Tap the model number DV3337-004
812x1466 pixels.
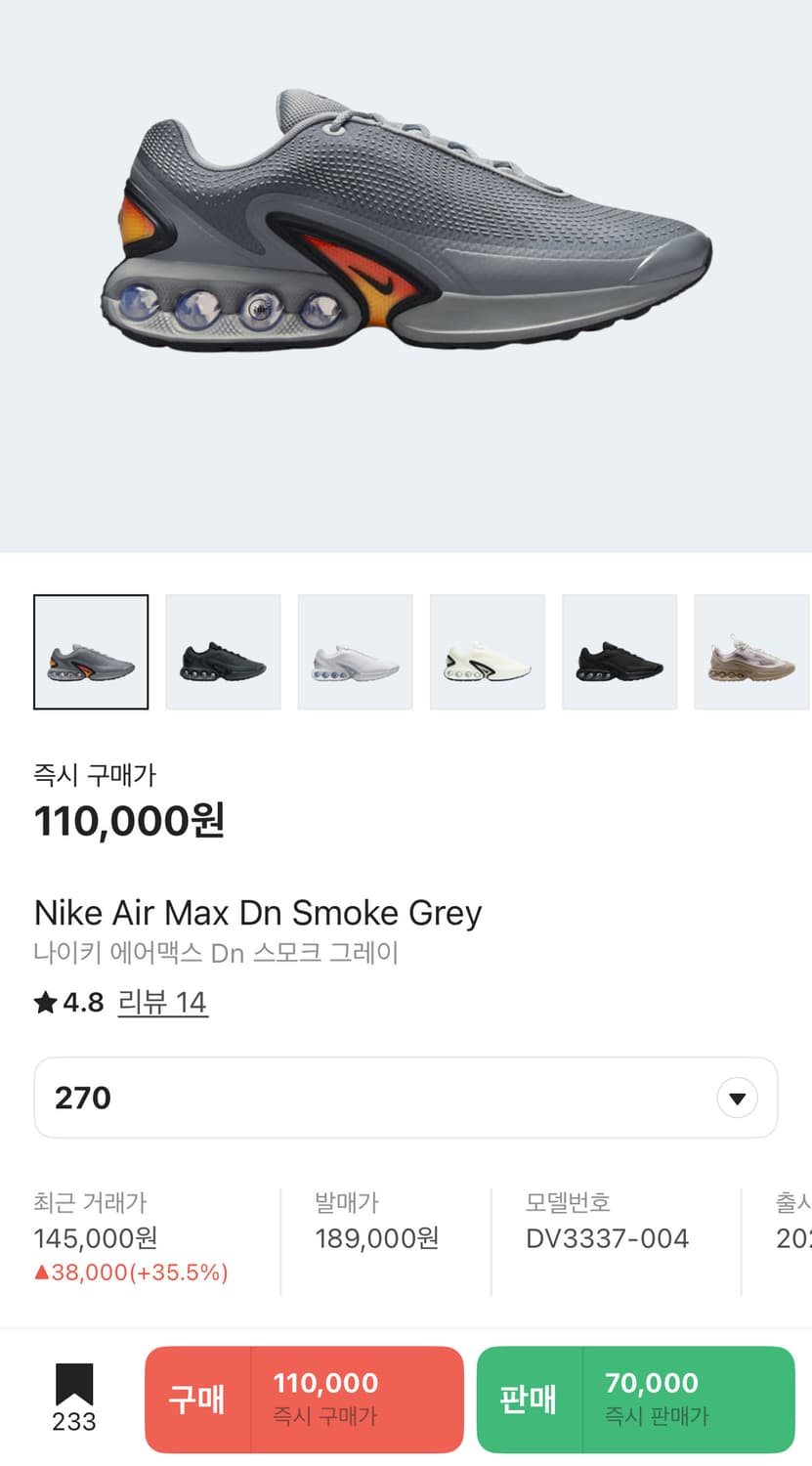607,1238
